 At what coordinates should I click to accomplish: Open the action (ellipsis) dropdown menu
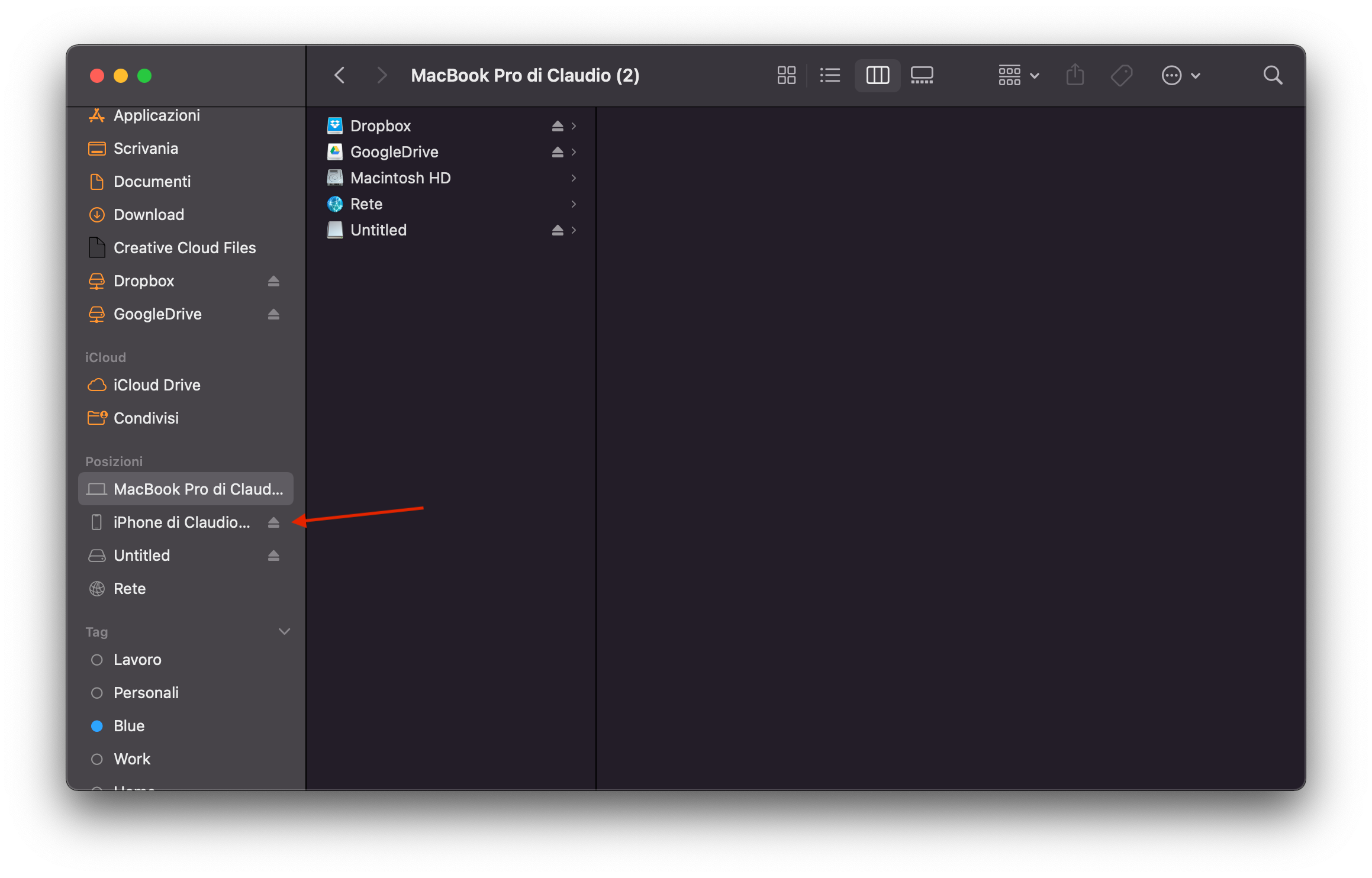coord(1180,75)
